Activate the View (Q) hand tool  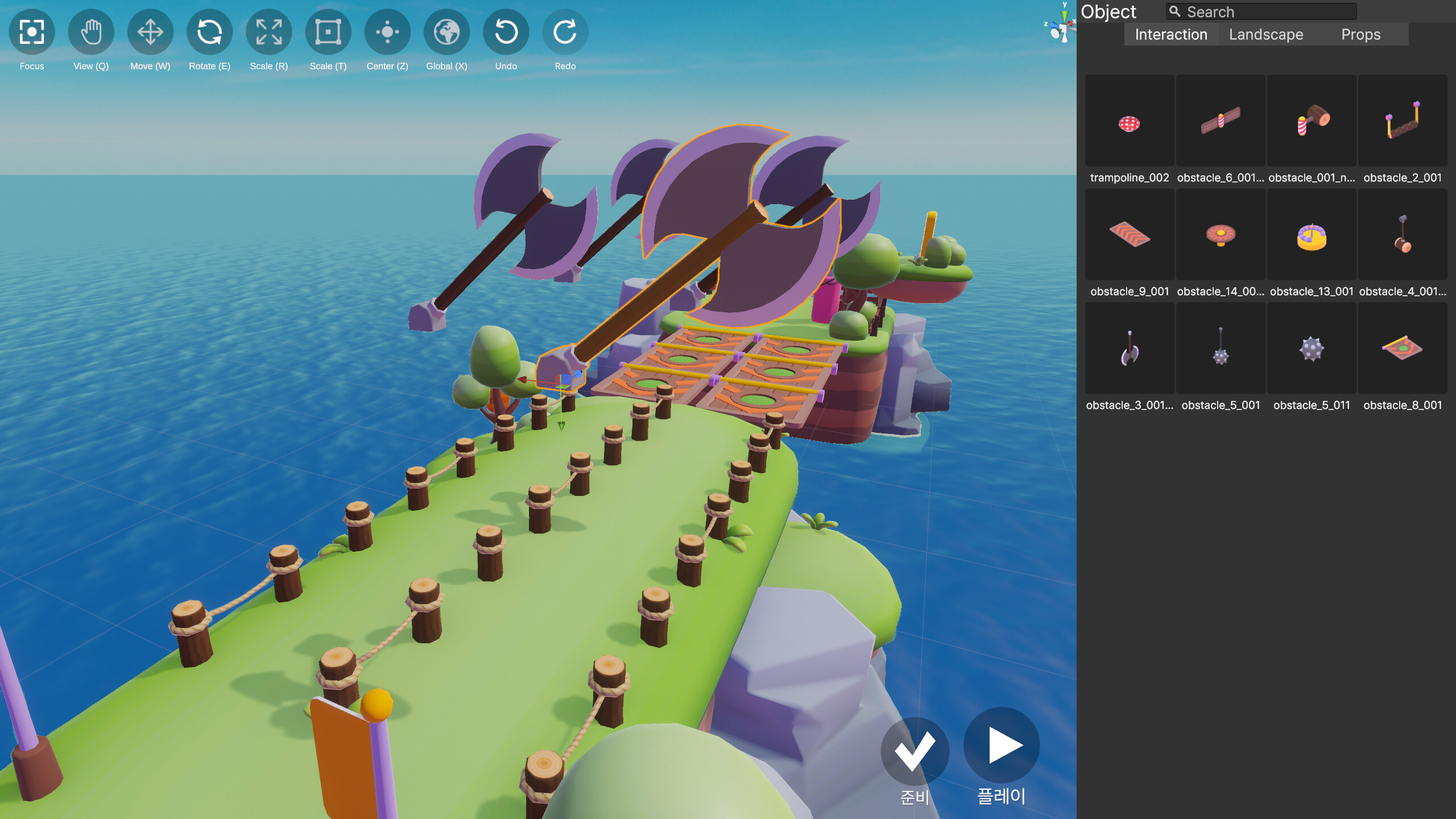tap(90, 32)
